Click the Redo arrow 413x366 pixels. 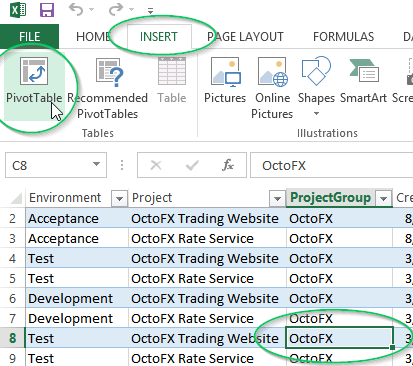[x=116, y=10]
